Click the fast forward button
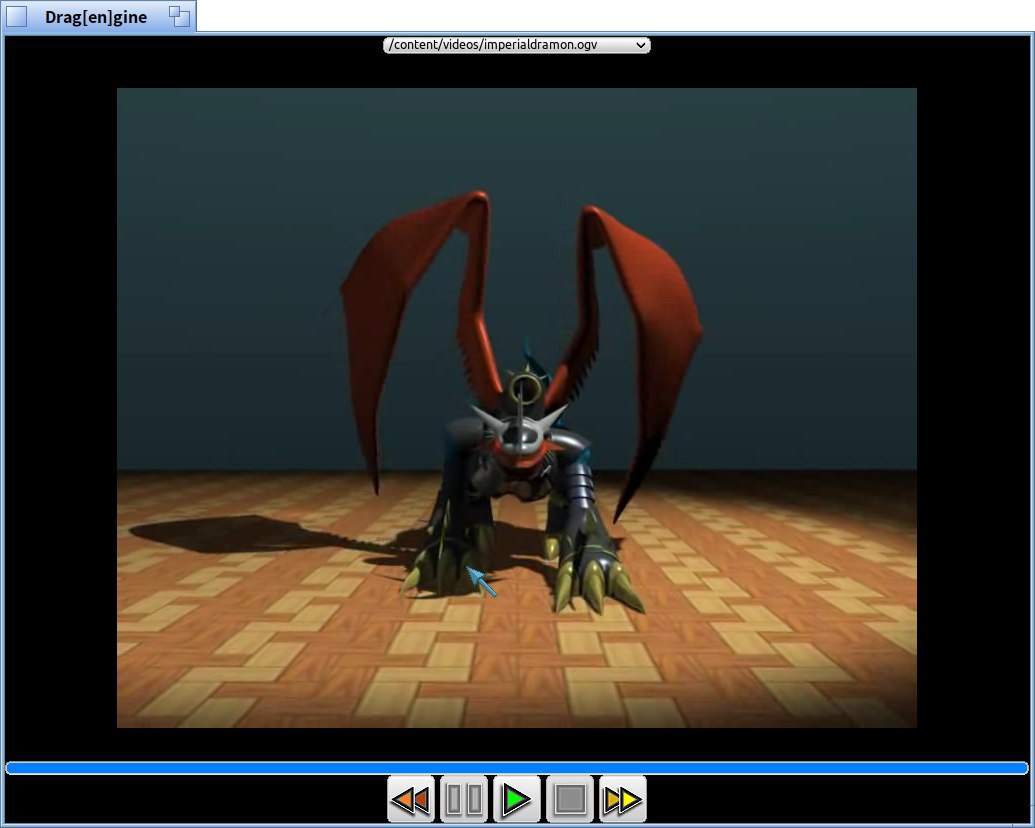 tap(622, 799)
